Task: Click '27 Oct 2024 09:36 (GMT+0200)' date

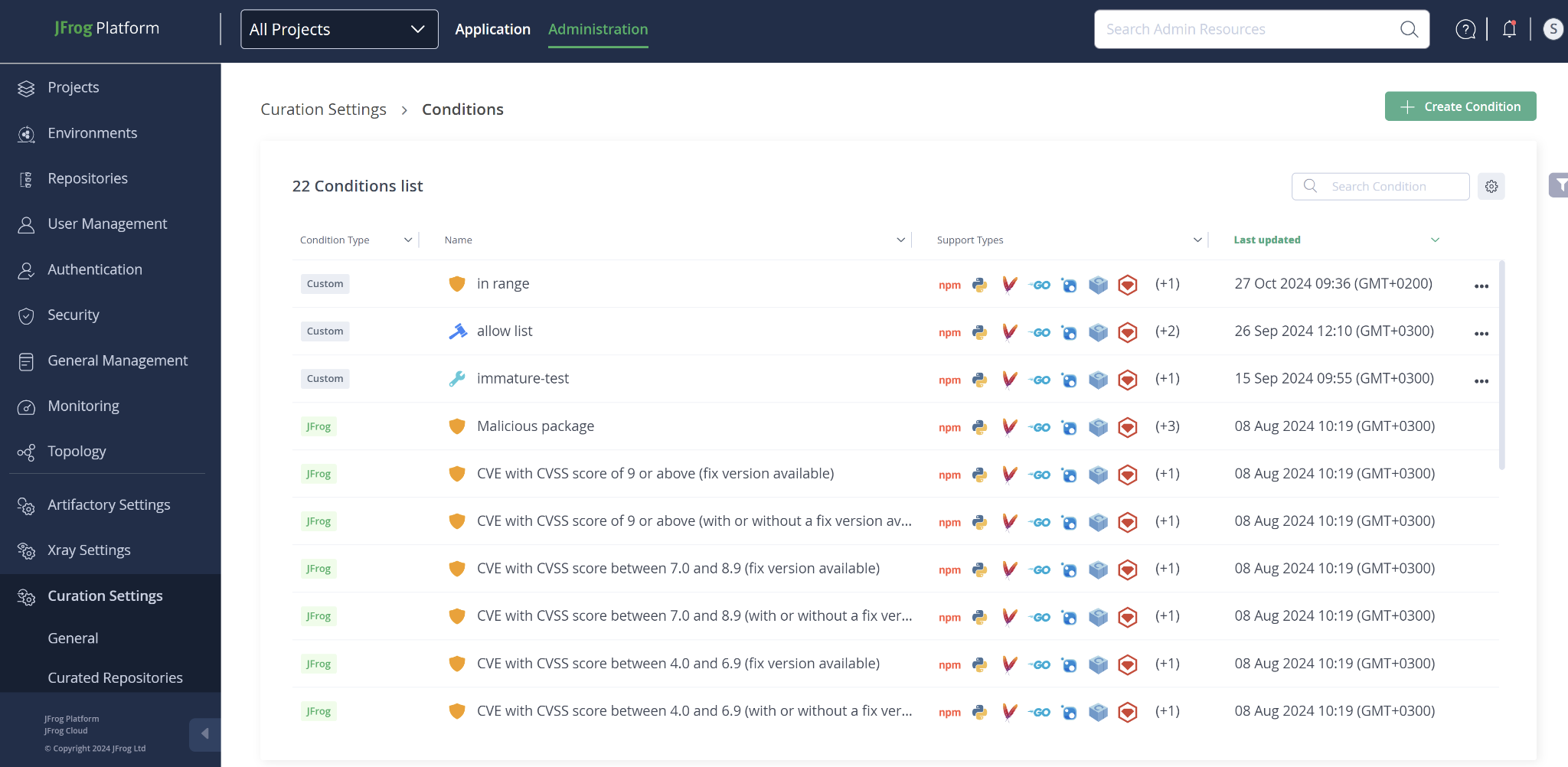Action: point(1333,284)
